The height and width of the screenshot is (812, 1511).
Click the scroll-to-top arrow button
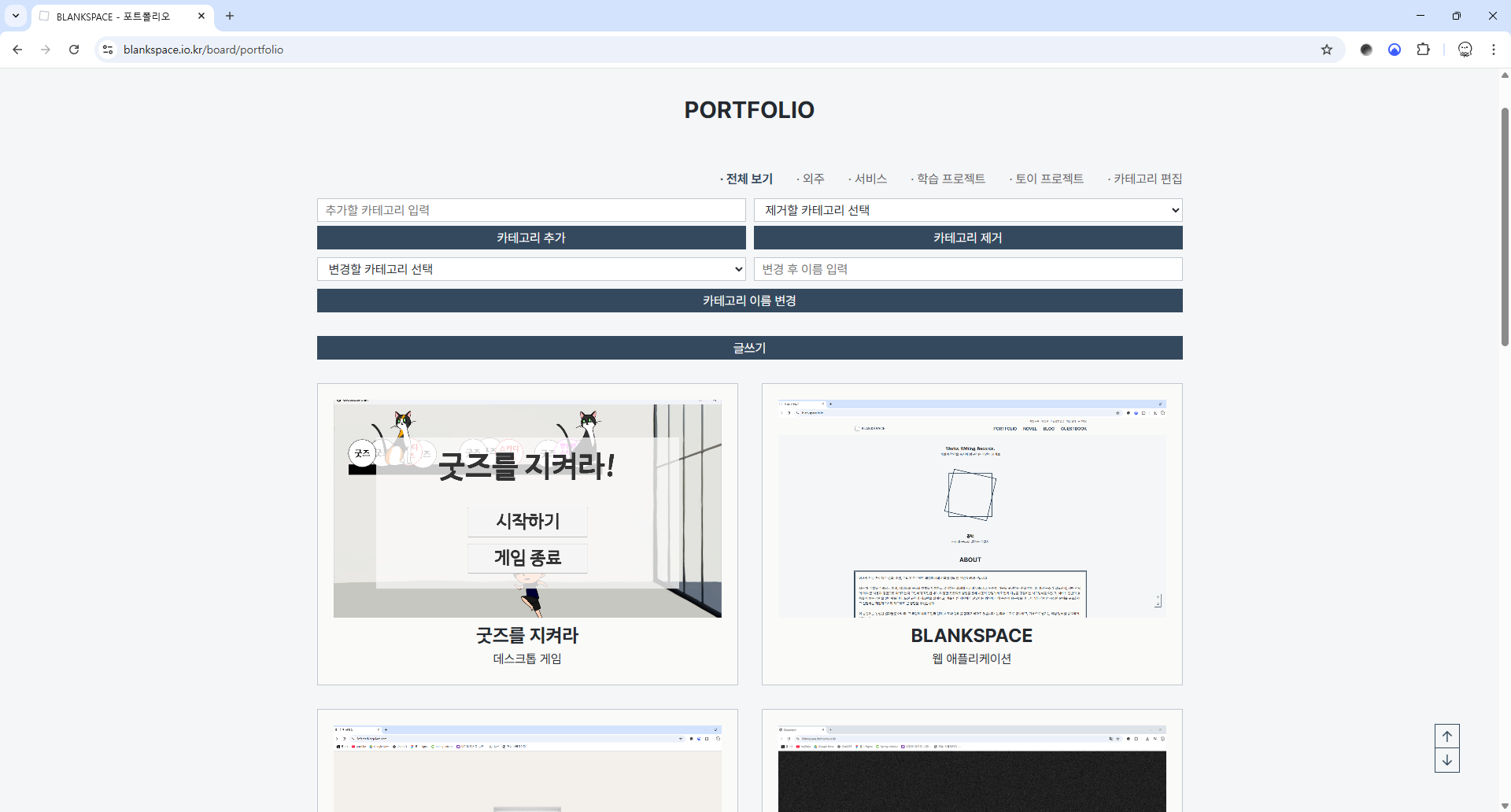point(1446,736)
